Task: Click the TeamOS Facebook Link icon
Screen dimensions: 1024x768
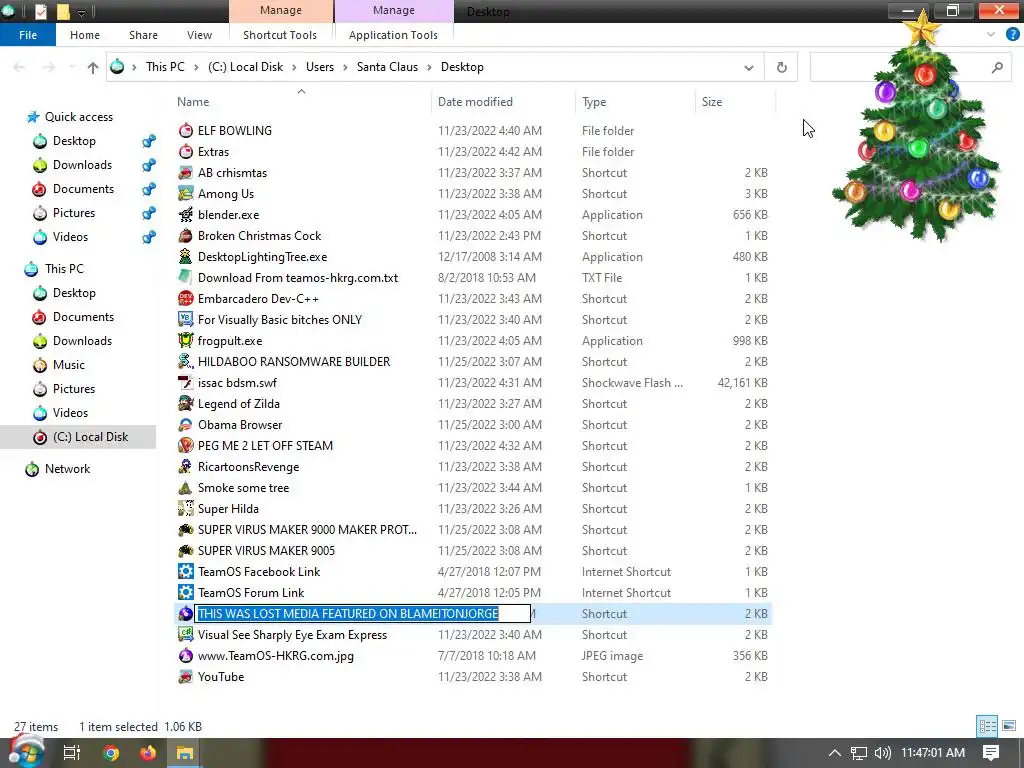Action: 185,571
